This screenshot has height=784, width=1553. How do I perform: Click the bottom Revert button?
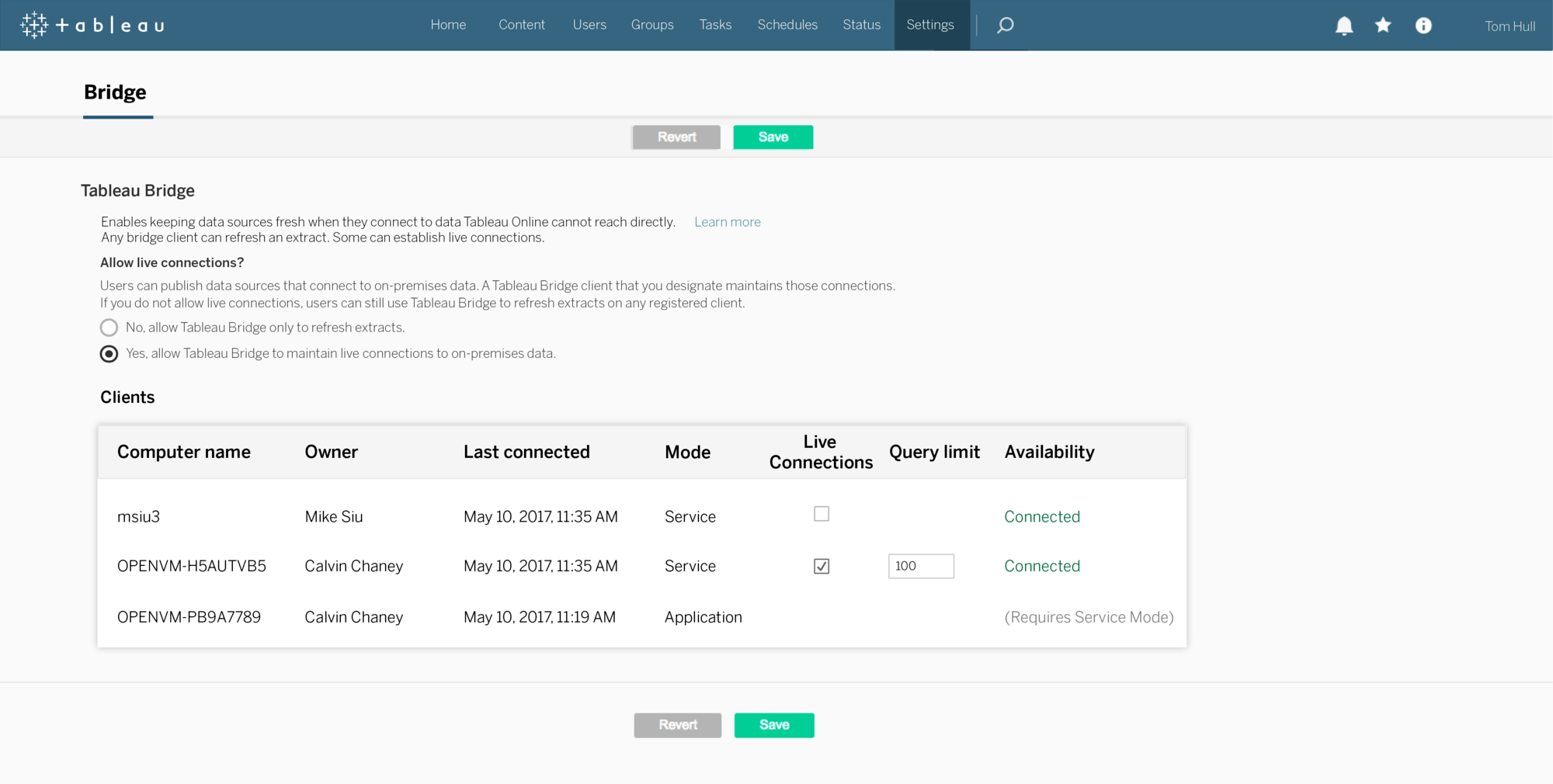tap(678, 725)
